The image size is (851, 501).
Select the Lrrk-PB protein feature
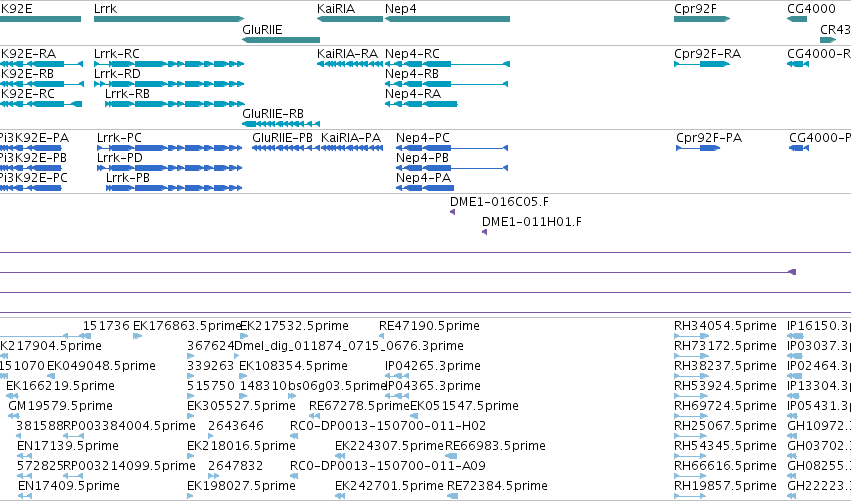click(174, 188)
